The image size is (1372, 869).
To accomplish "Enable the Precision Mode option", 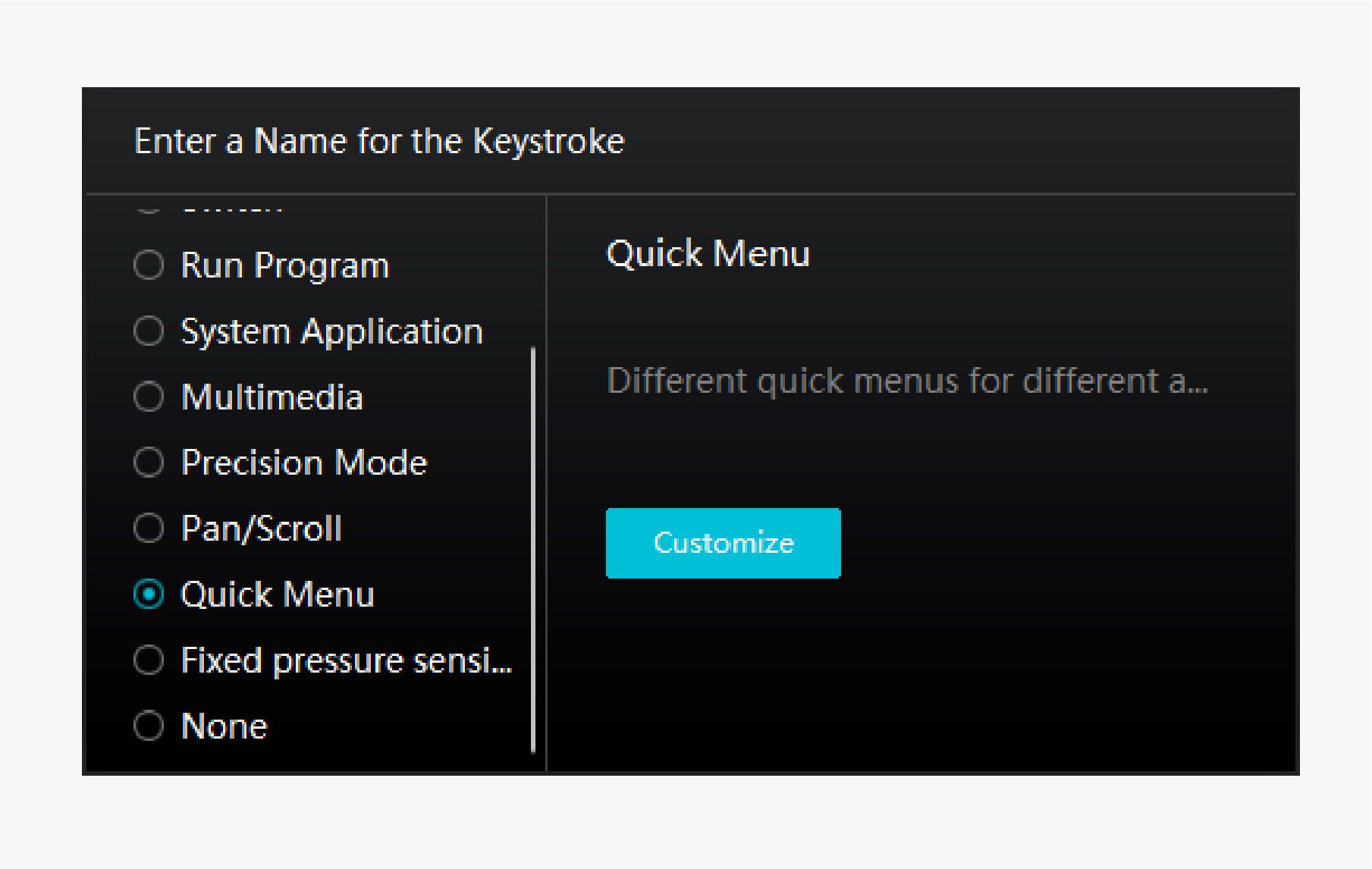I will (x=149, y=463).
